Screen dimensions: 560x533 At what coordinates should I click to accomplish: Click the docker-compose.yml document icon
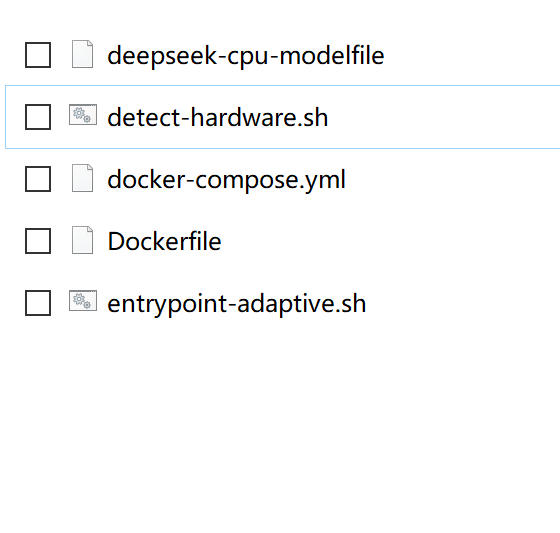coord(82,178)
